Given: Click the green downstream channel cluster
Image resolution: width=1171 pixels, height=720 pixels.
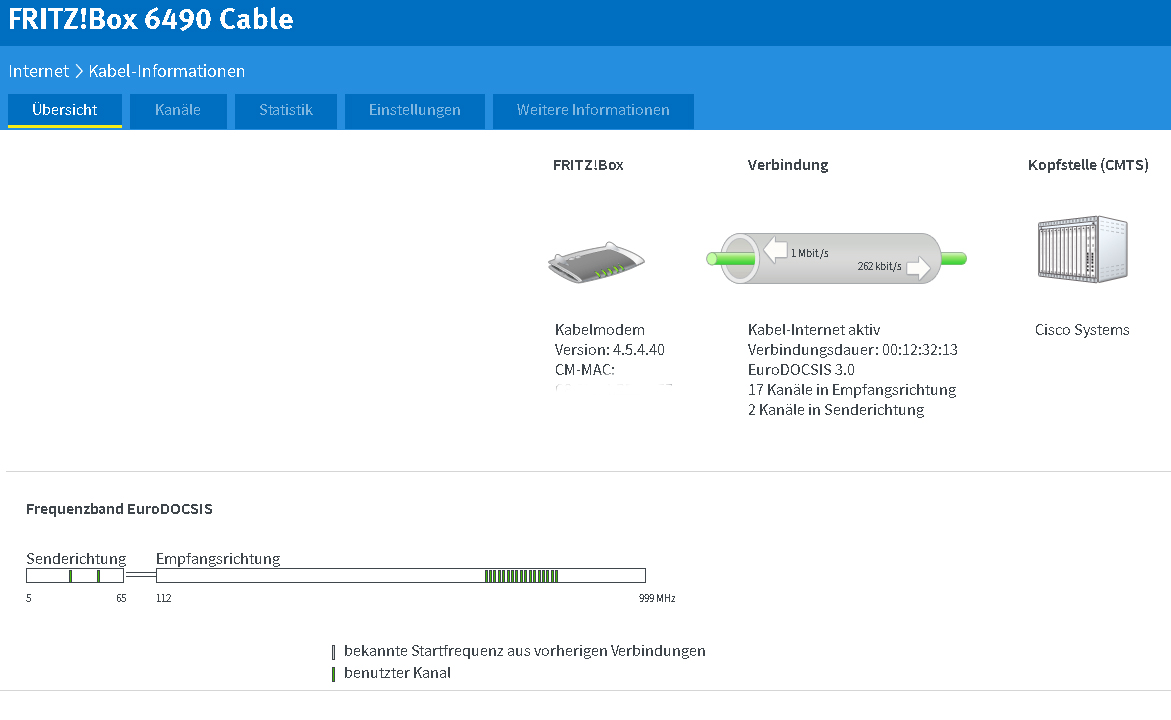Looking at the screenshot, I should 521,576.
